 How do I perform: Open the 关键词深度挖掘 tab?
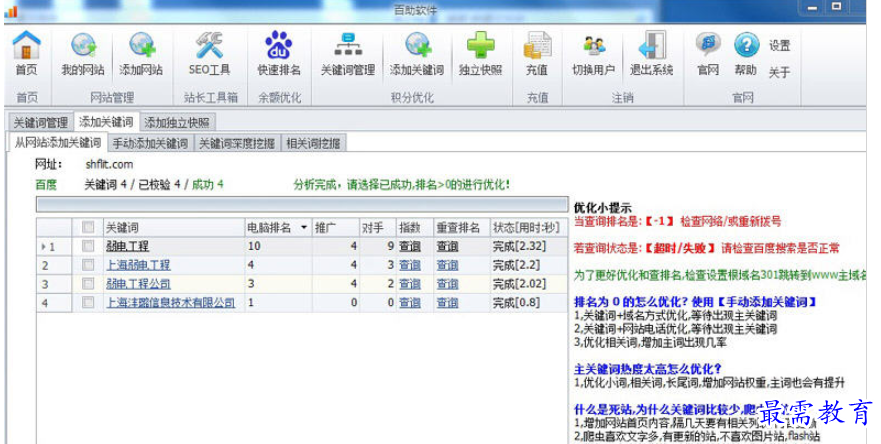coord(237,143)
